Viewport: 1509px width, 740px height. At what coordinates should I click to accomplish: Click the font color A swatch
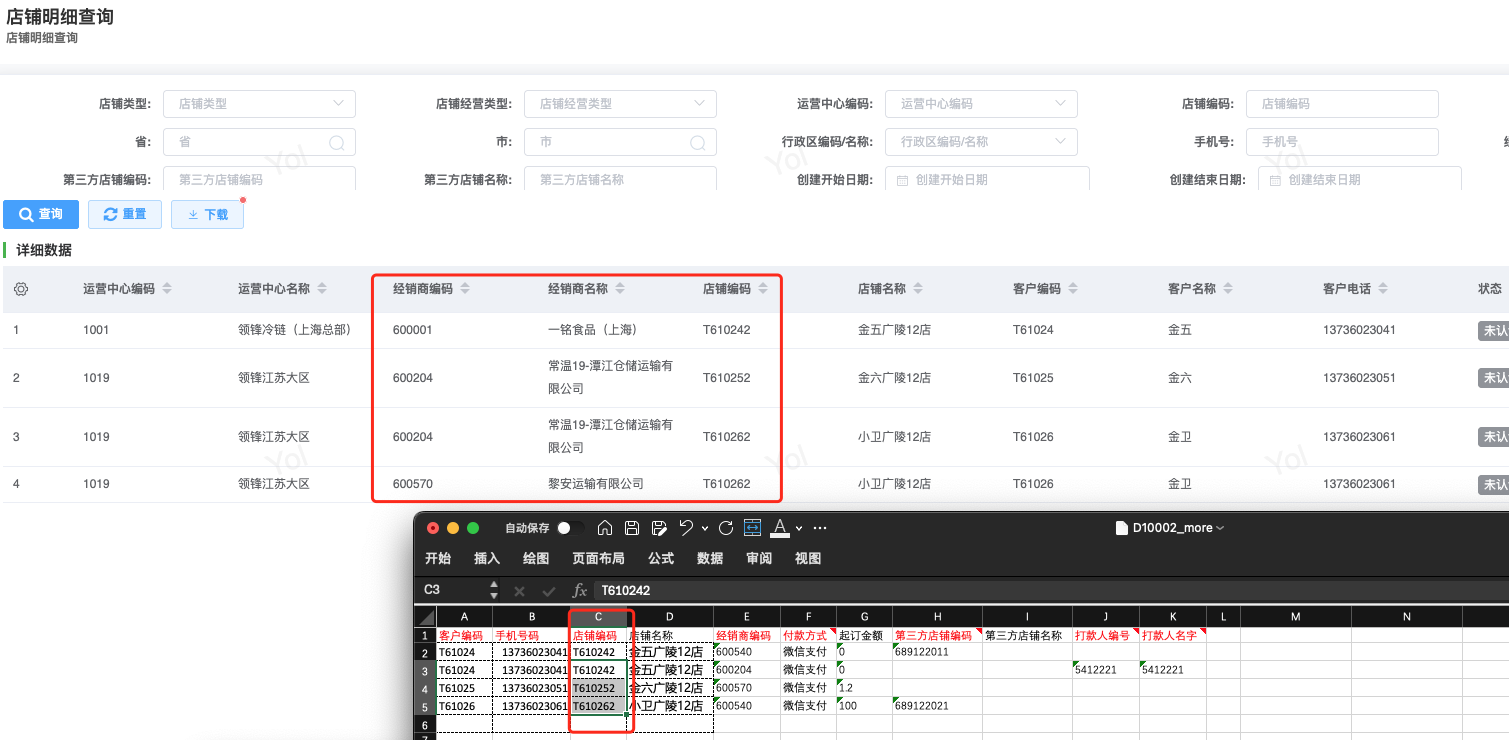(780, 528)
